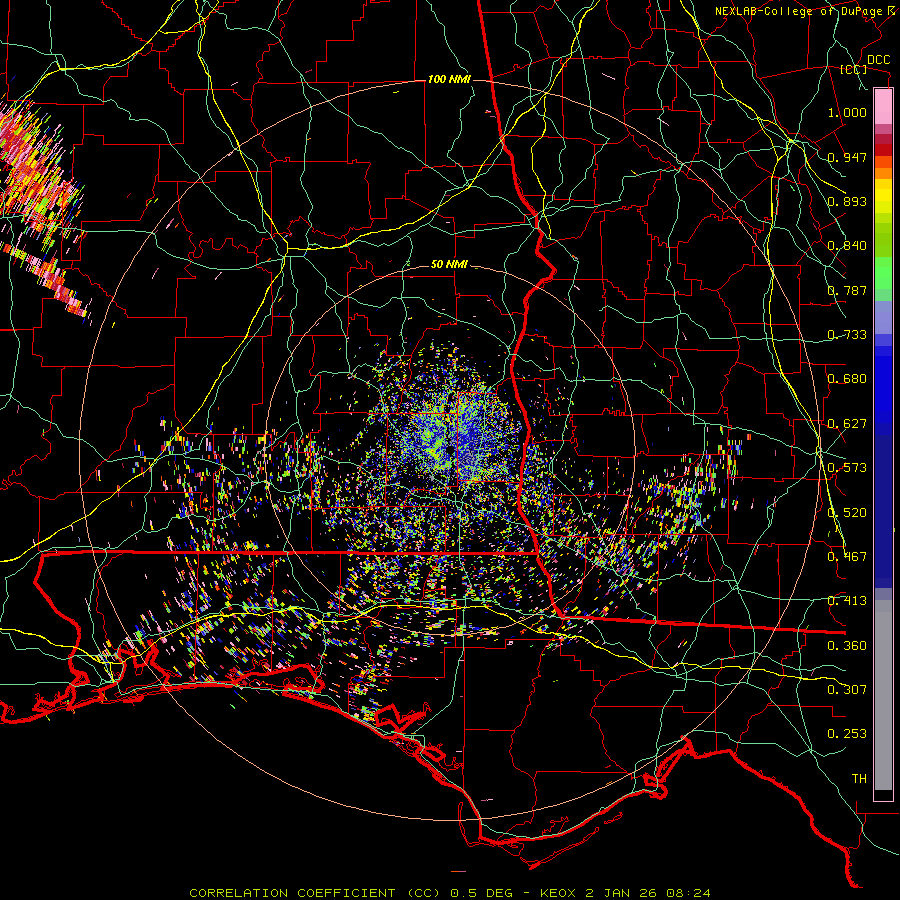This screenshot has width=900, height=900.
Task: Click the 0.360 scale value
Action: click(847, 646)
